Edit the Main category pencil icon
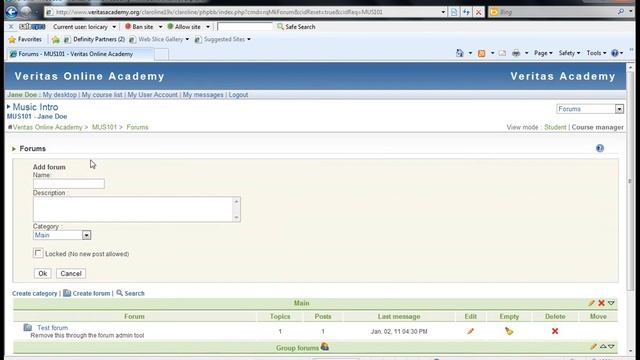This screenshot has width=640, height=360. pos(591,303)
